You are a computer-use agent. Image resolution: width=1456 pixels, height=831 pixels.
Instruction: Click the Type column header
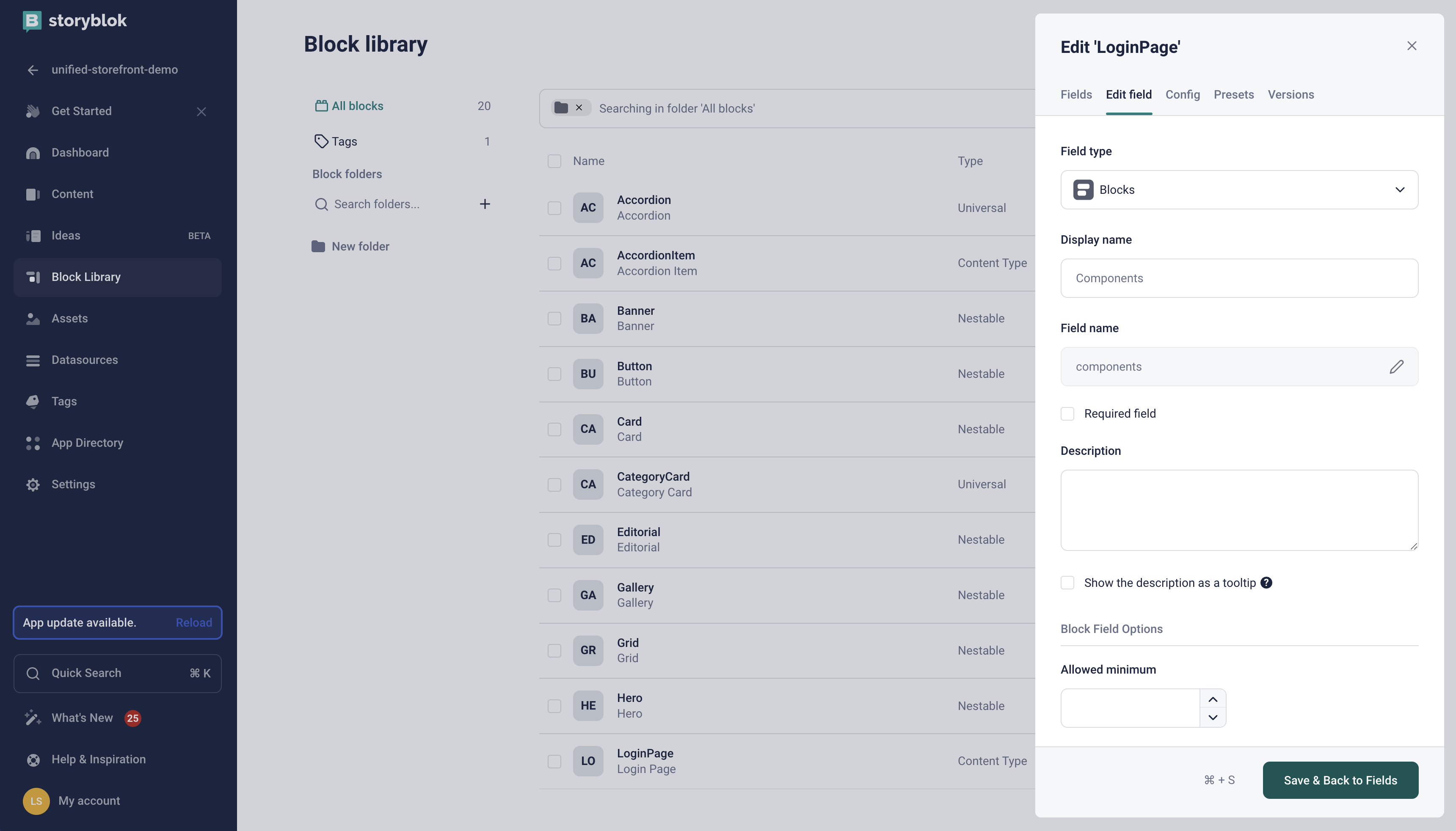click(x=970, y=161)
